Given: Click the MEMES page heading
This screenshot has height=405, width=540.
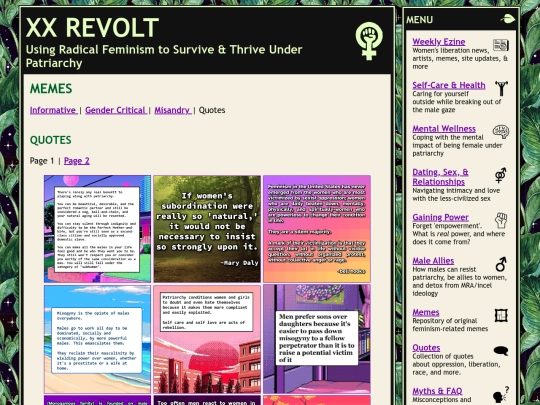Looking at the screenshot, I should tap(51, 89).
